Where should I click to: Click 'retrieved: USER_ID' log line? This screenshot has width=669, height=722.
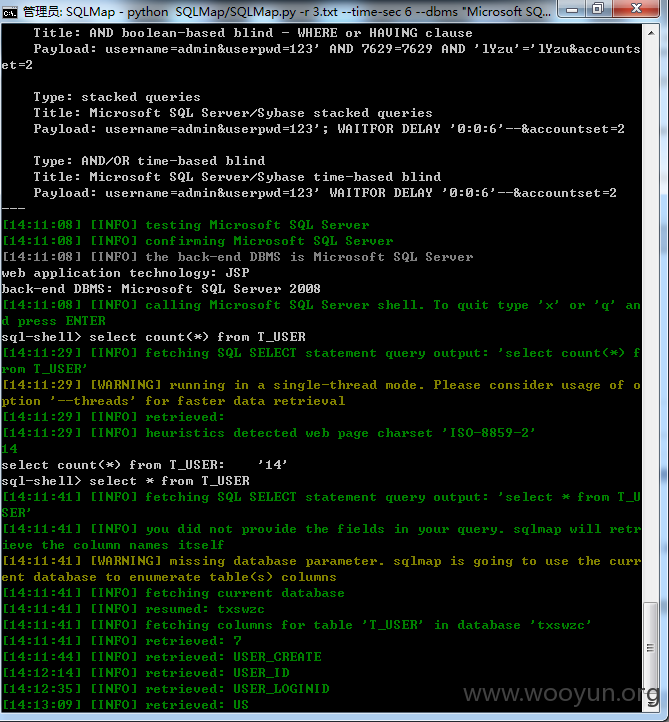pos(145,673)
